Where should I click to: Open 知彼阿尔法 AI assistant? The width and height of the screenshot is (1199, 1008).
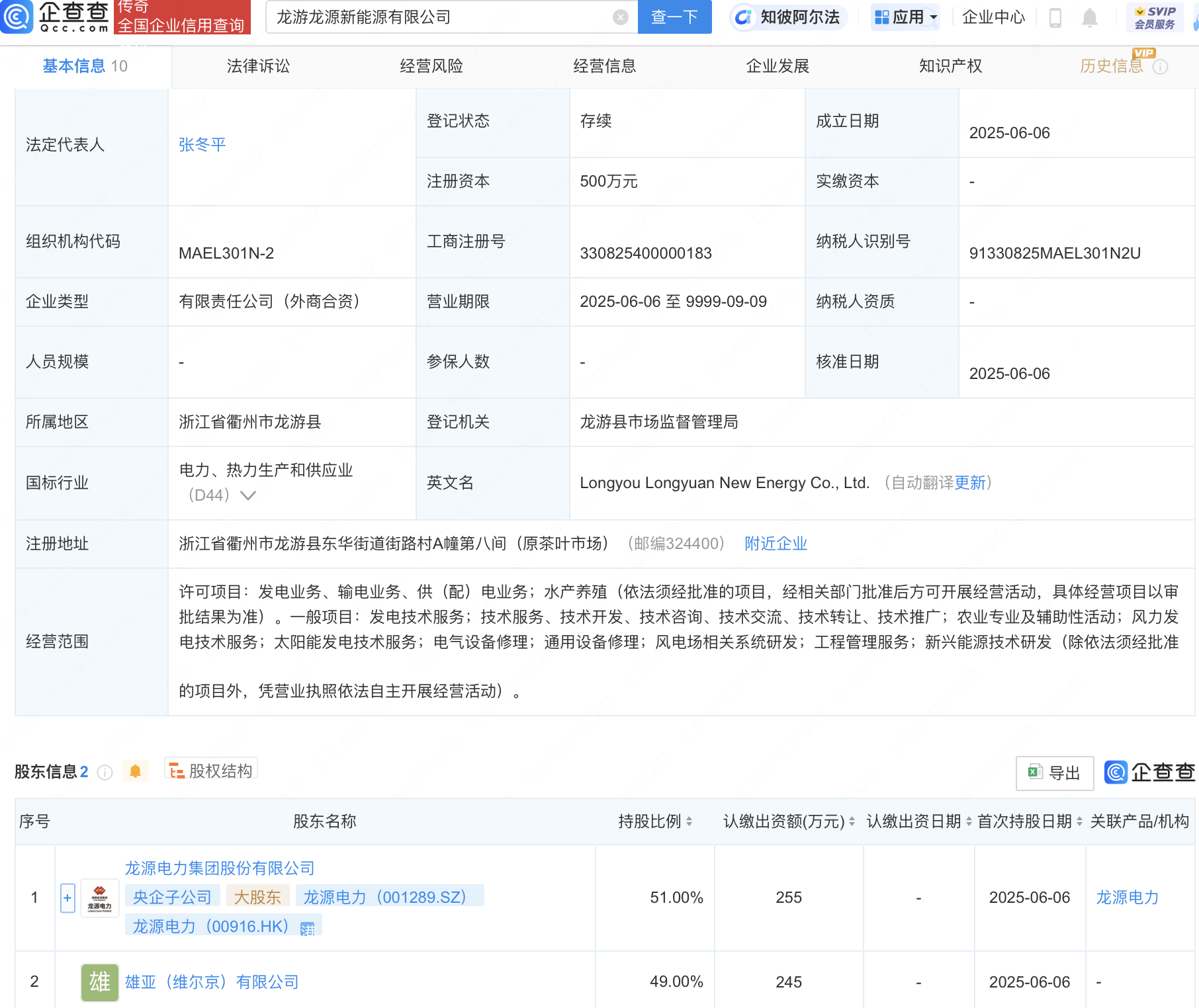(x=787, y=17)
